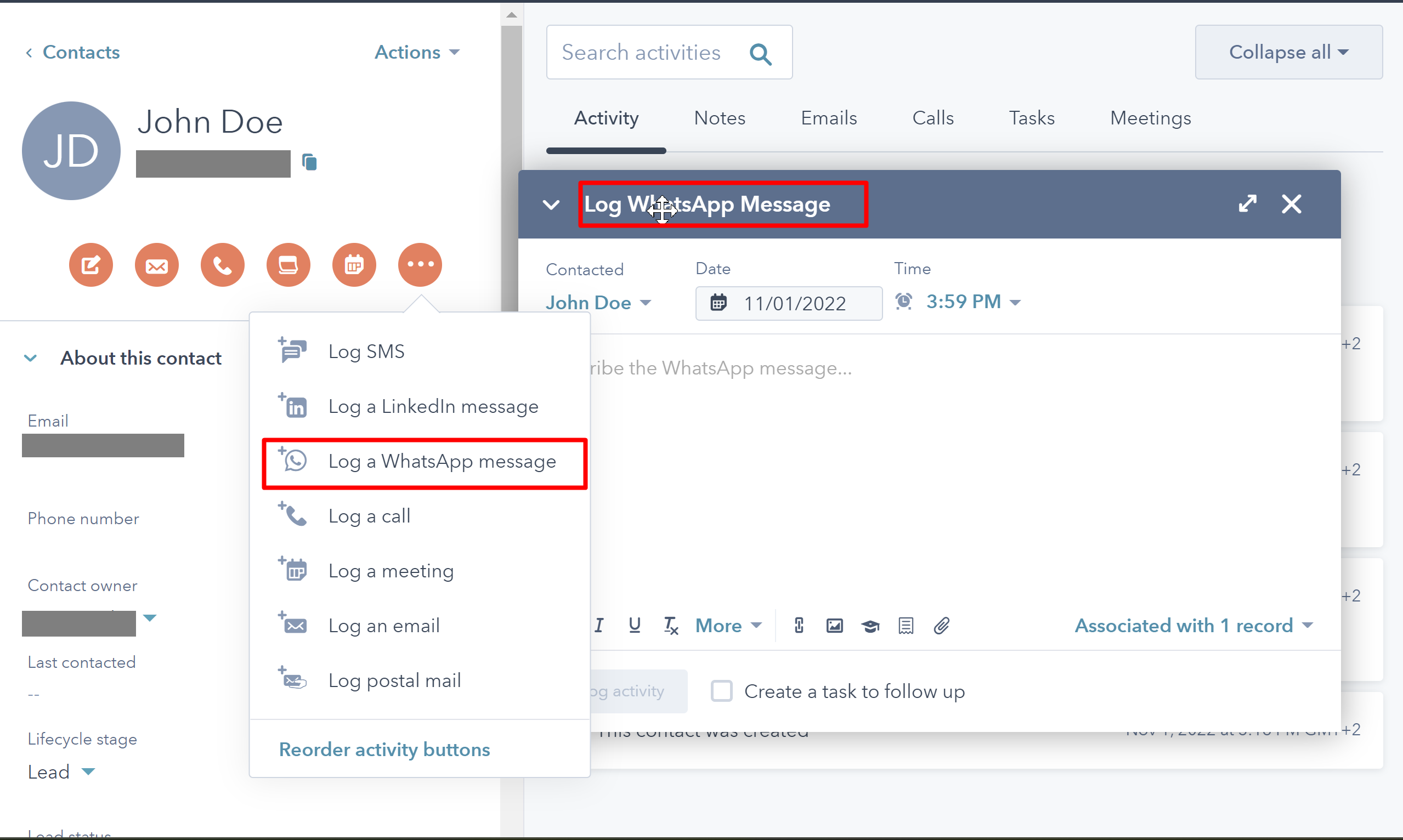Choose Log a call from the activity menu
The image size is (1403, 840).
point(369,515)
